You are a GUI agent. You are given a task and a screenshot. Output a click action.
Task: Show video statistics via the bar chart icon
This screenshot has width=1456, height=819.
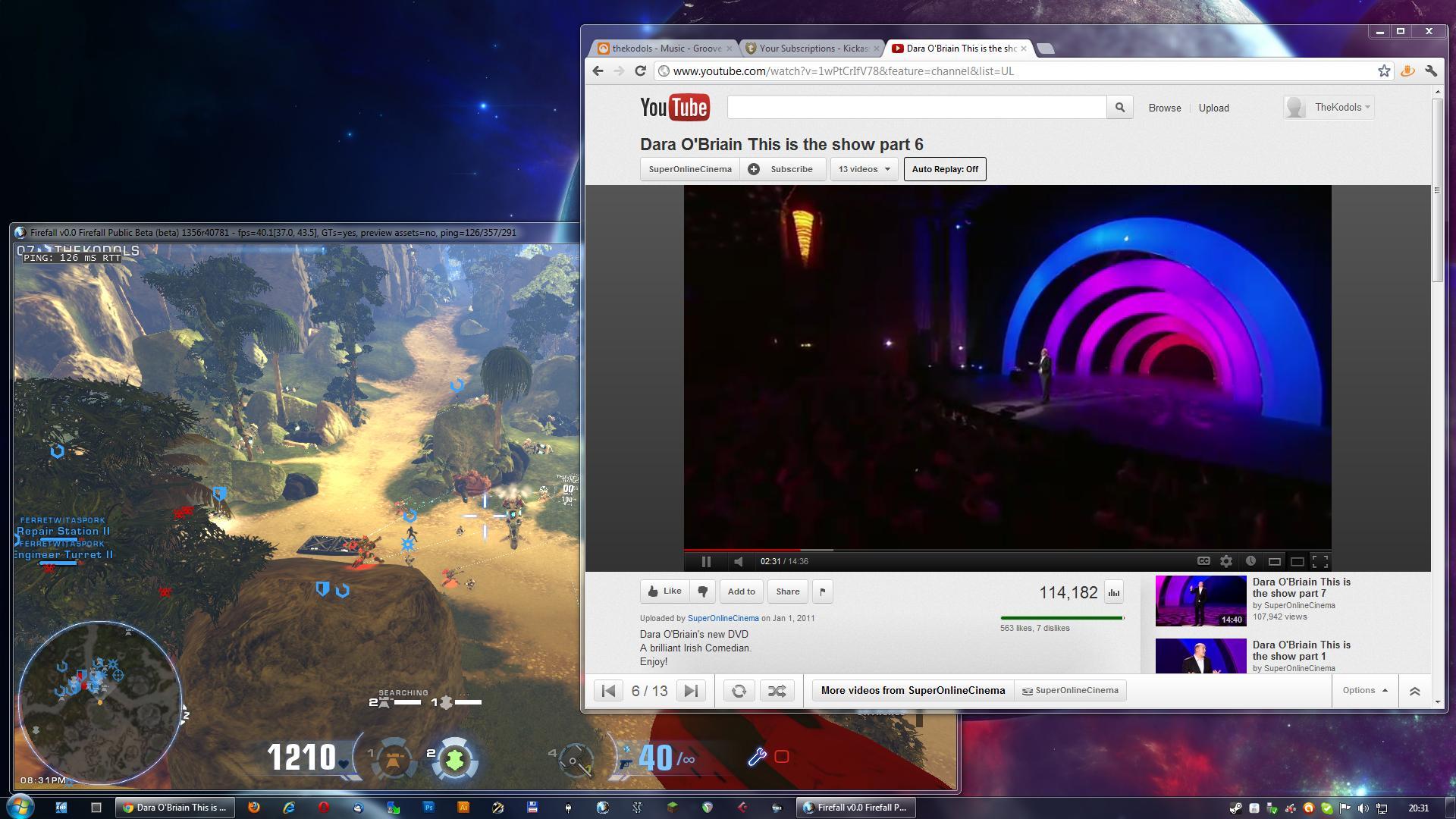(1114, 592)
